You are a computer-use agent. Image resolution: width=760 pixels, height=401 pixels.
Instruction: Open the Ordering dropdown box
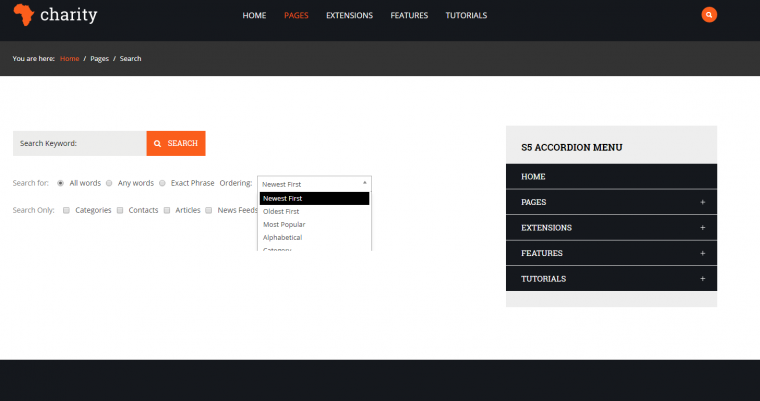[314, 184]
